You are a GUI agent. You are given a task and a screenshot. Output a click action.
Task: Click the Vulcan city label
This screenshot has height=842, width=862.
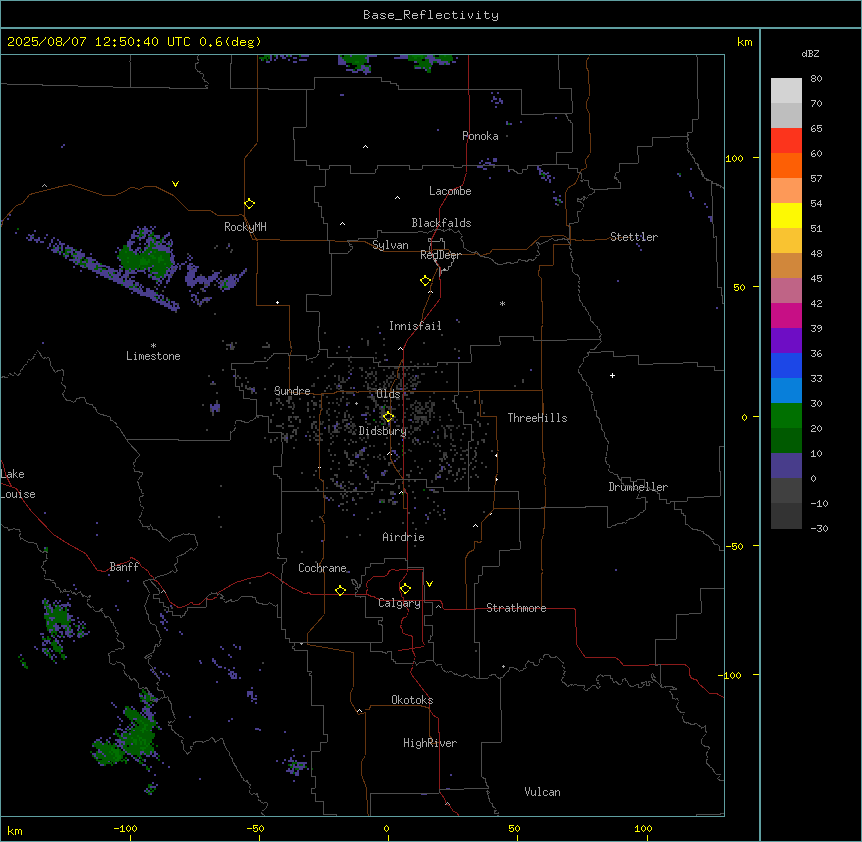542,792
